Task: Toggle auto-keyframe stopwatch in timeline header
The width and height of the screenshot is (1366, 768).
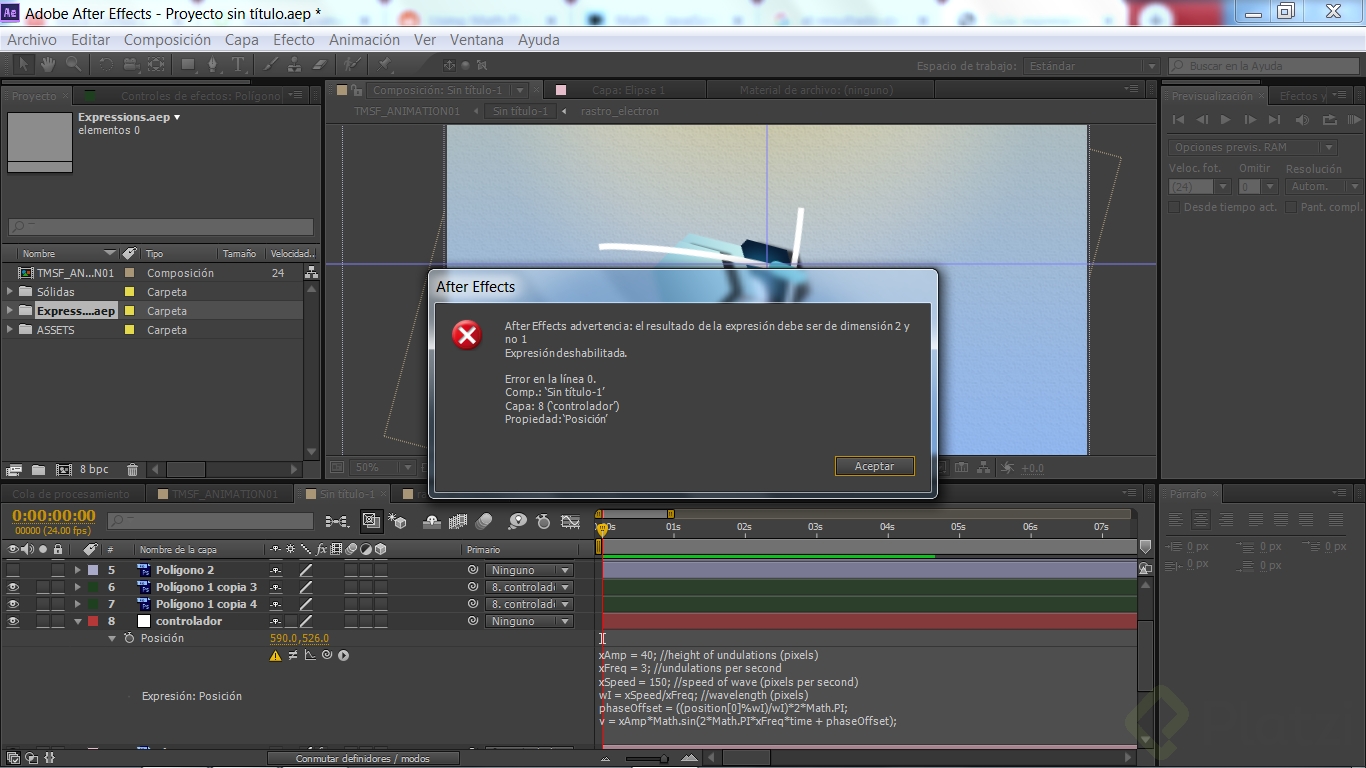Action: click(543, 521)
